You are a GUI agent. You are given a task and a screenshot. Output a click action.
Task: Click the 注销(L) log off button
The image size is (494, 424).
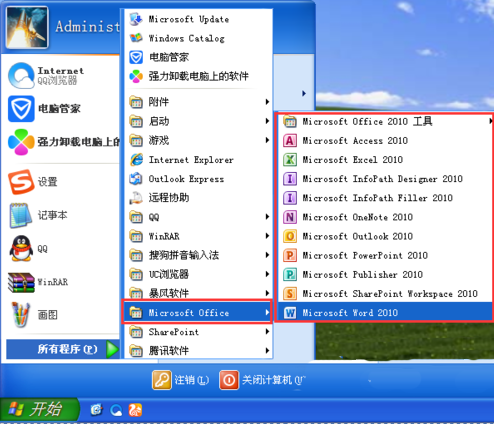(x=181, y=380)
